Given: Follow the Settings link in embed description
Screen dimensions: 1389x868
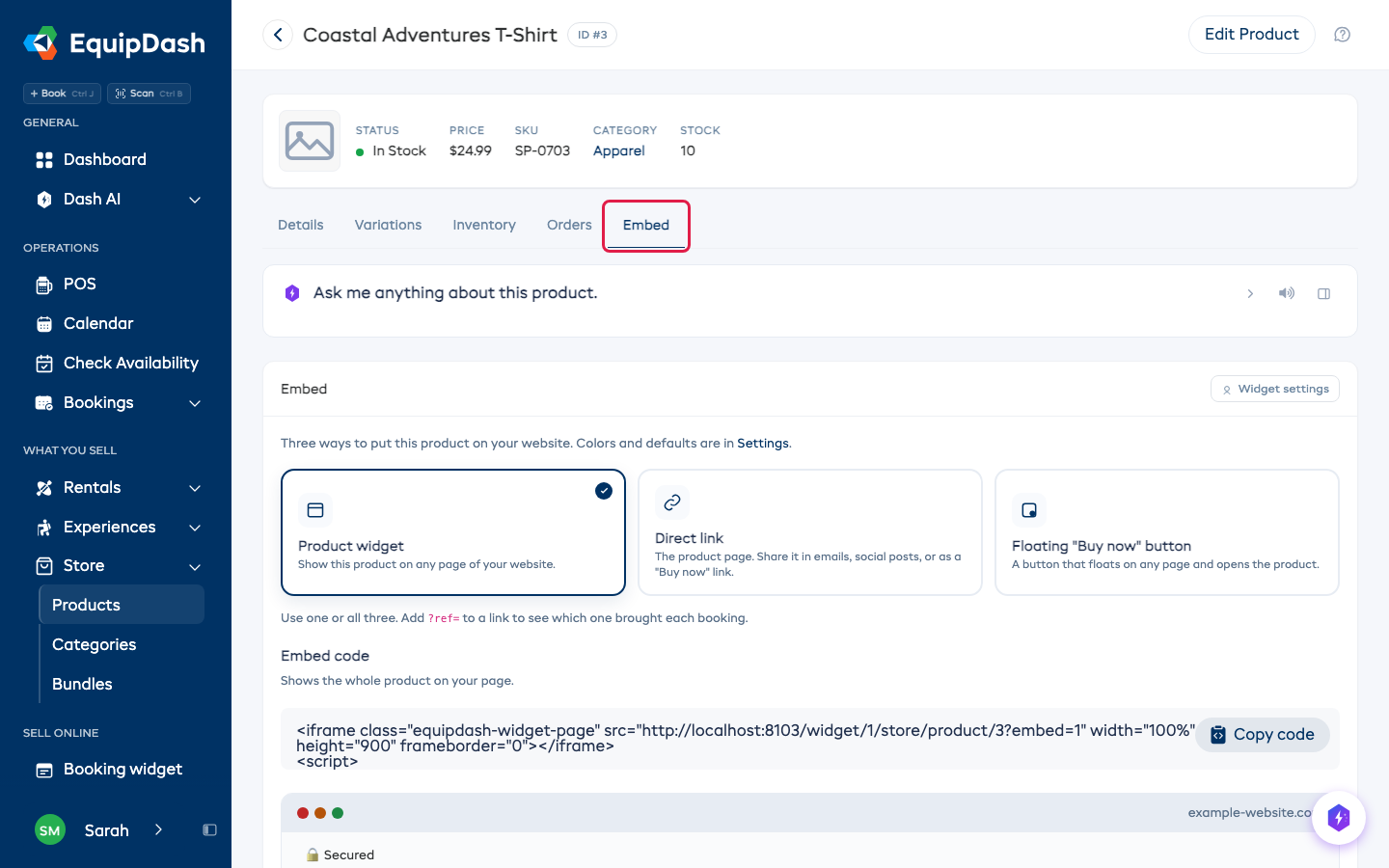Looking at the screenshot, I should point(763,444).
